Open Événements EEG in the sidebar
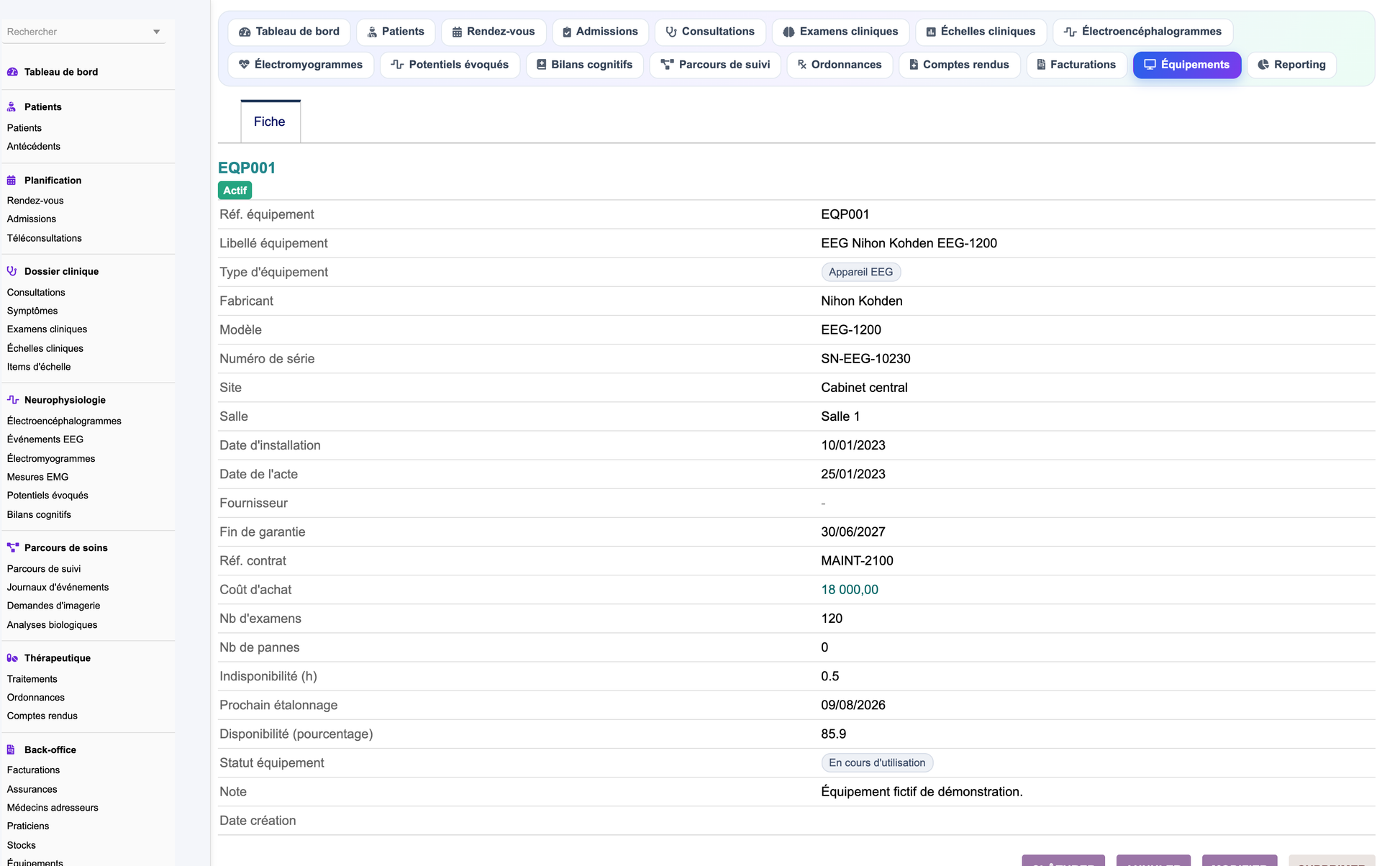The height and width of the screenshot is (866, 1400). click(45, 439)
